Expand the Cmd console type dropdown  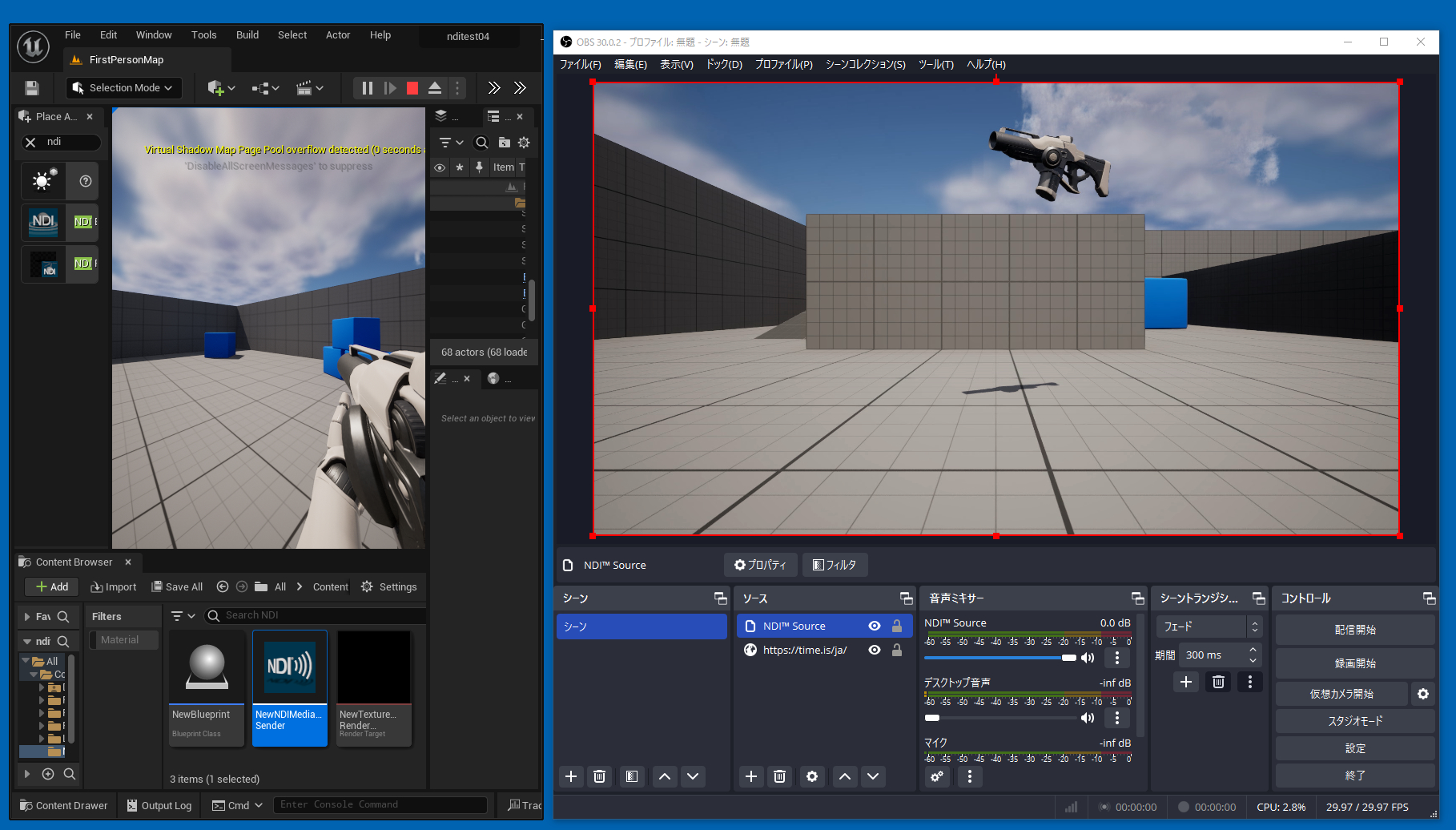click(238, 805)
